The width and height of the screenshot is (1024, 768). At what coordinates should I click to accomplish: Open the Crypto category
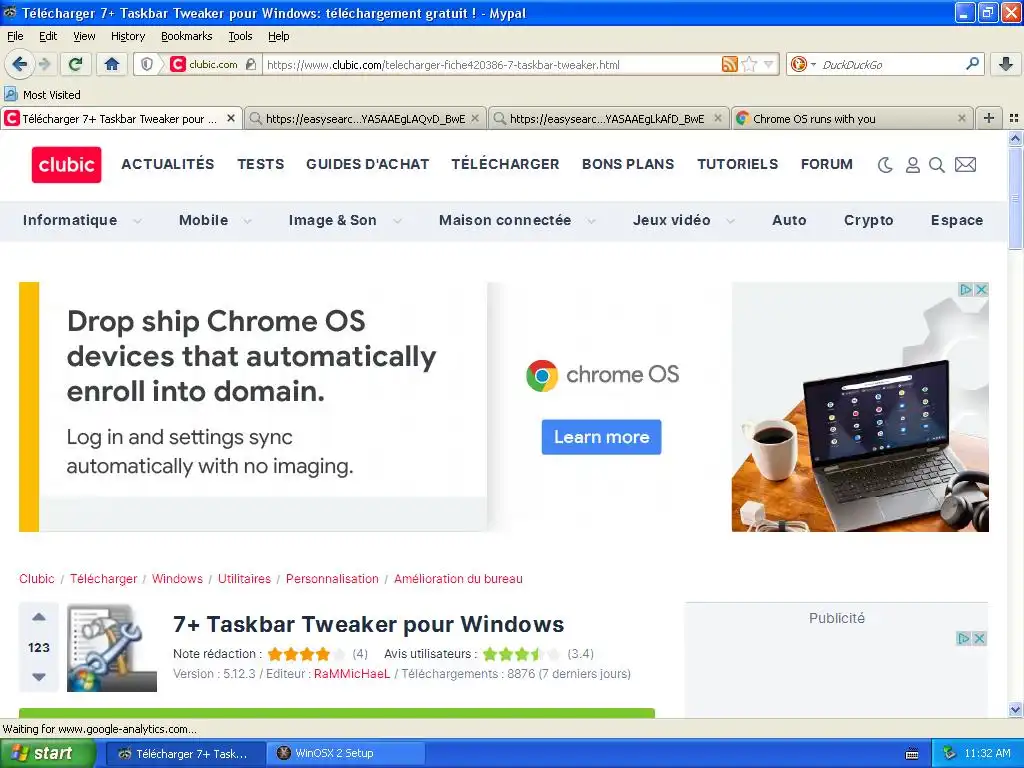868,220
